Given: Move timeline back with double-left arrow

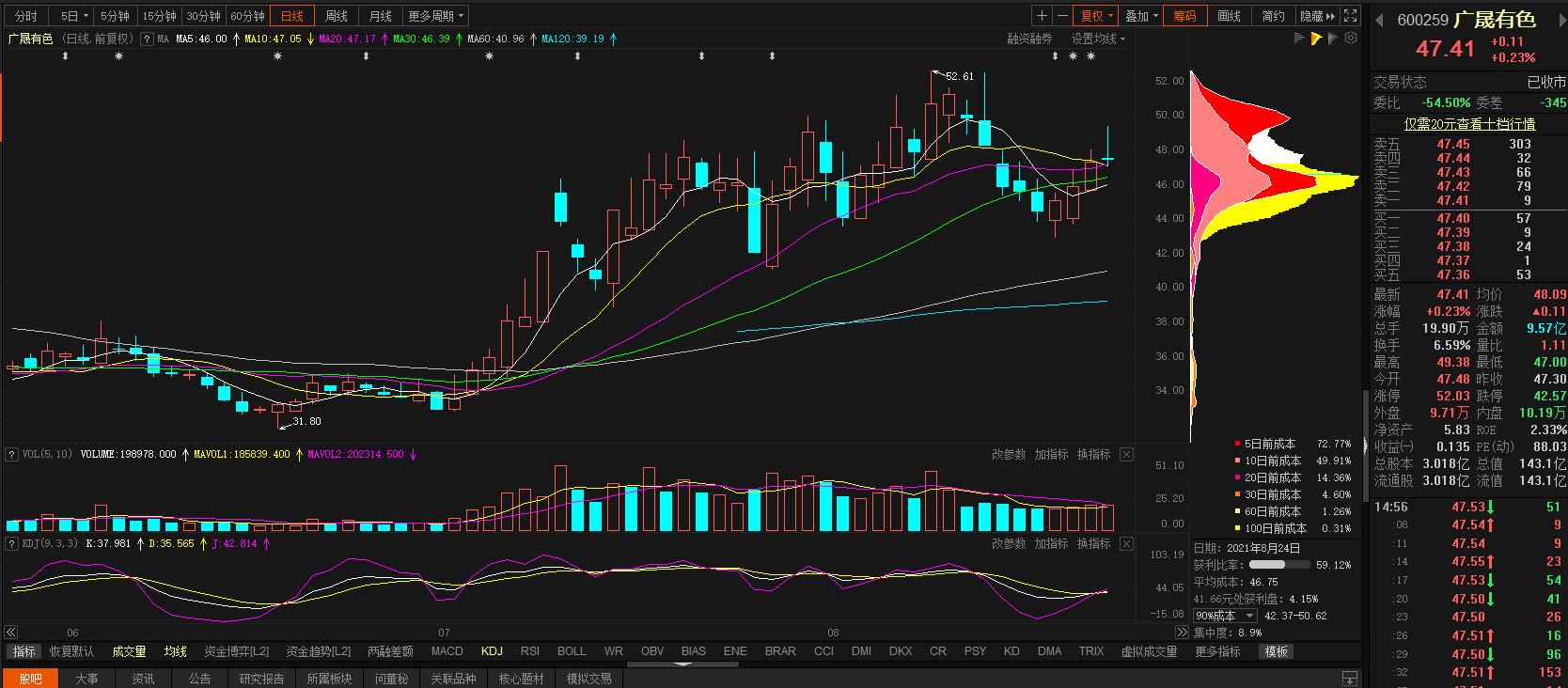Looking at the screenshot, I should coord(11,633).
